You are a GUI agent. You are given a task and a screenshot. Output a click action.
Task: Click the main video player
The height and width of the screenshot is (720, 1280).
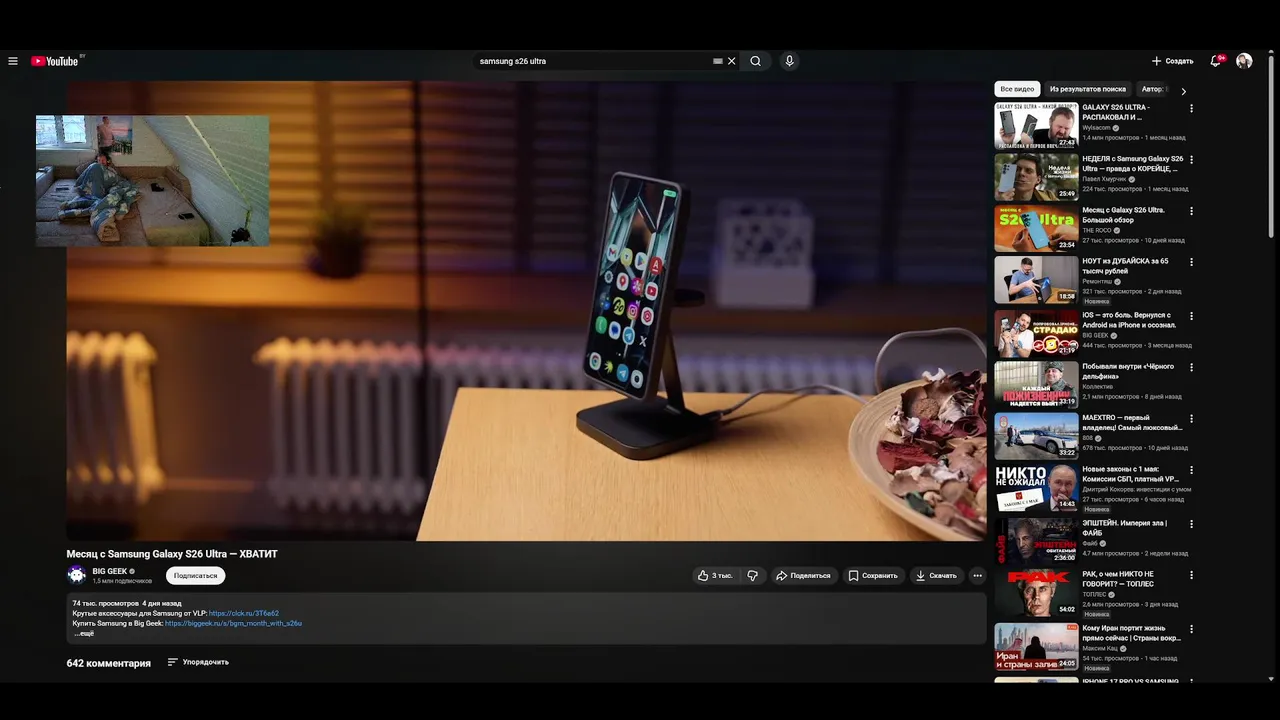(526, 311)
